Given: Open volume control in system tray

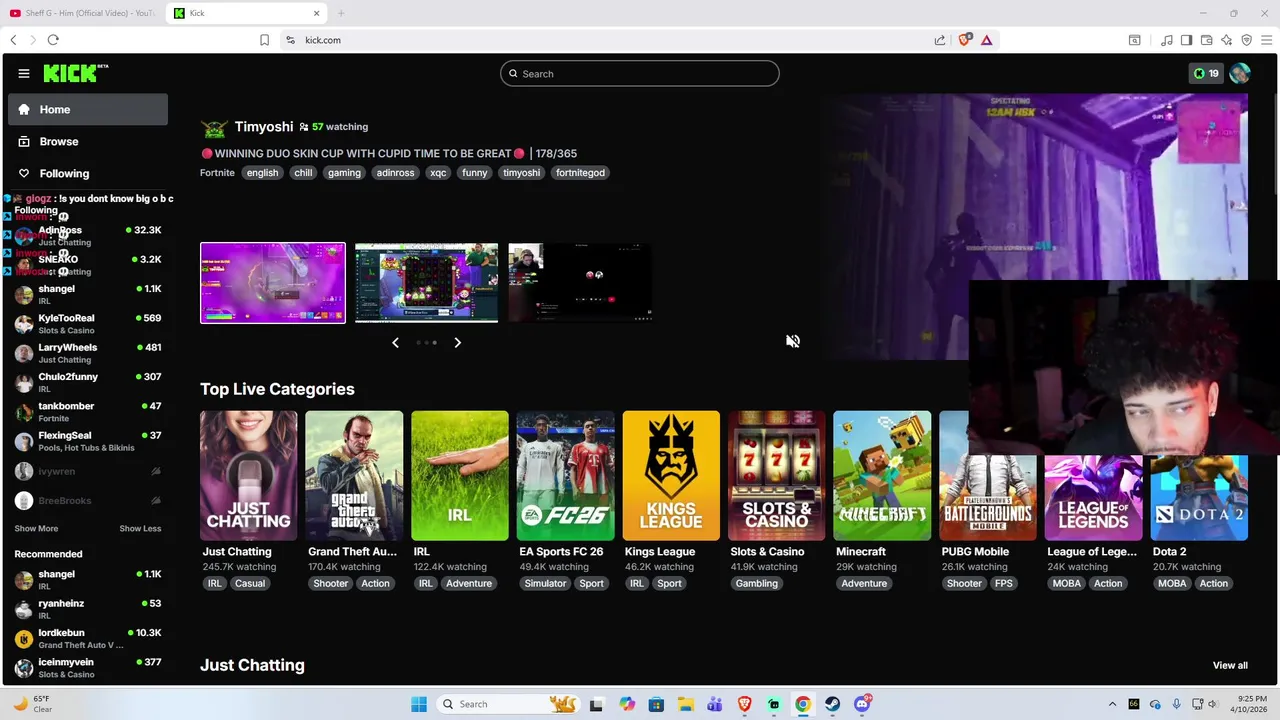Looking at the screenshot, I should [1212, 704].
